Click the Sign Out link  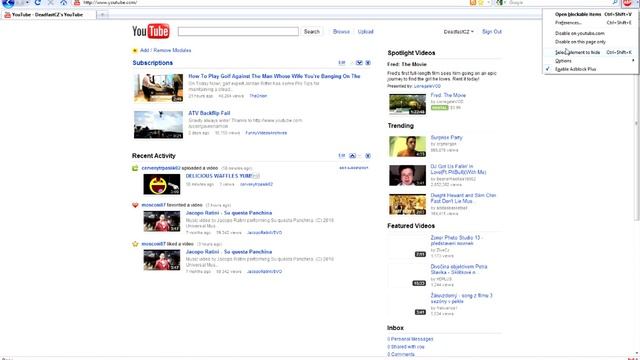tap(491, 32)
